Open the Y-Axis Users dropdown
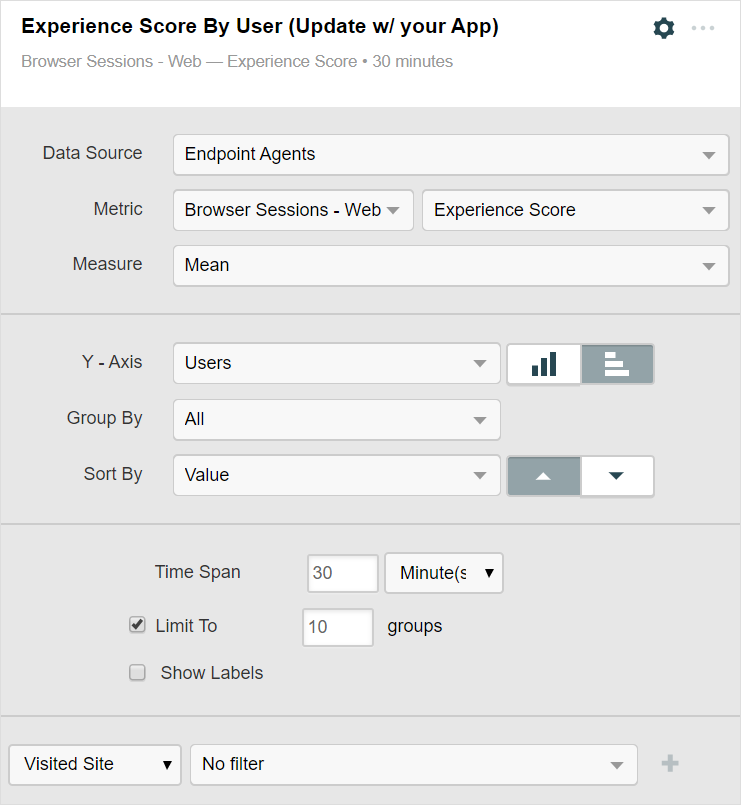Image resolution: width=741 pixels, height=805 pixels. click(x=336, y=364)
